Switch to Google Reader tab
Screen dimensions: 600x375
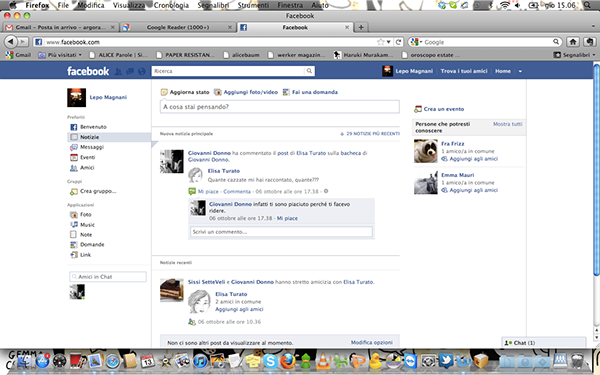coord(178,27)
